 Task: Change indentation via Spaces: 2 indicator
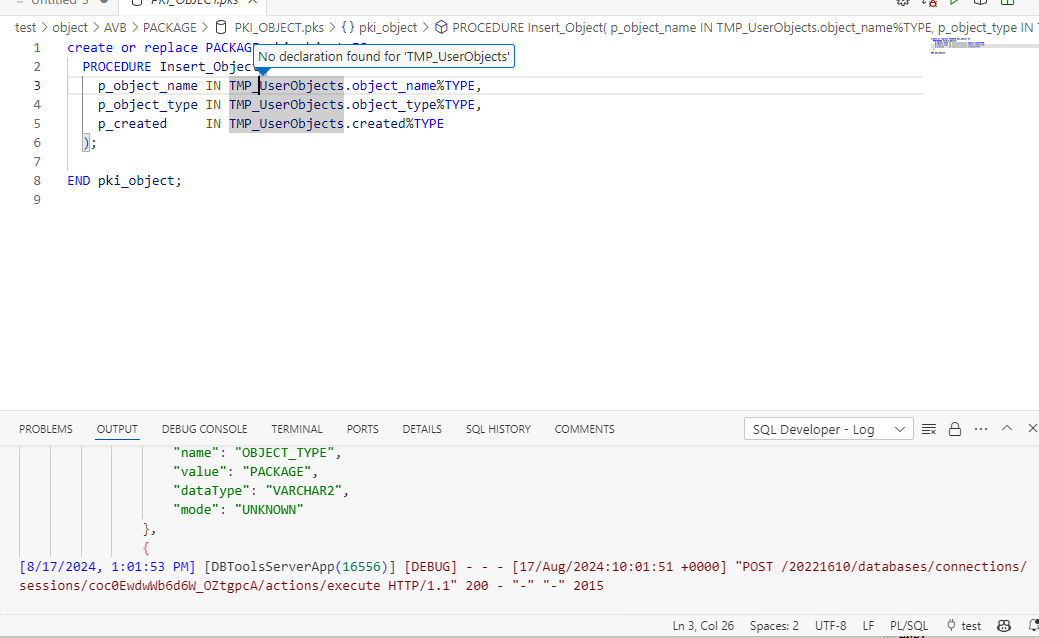[773, 625]
